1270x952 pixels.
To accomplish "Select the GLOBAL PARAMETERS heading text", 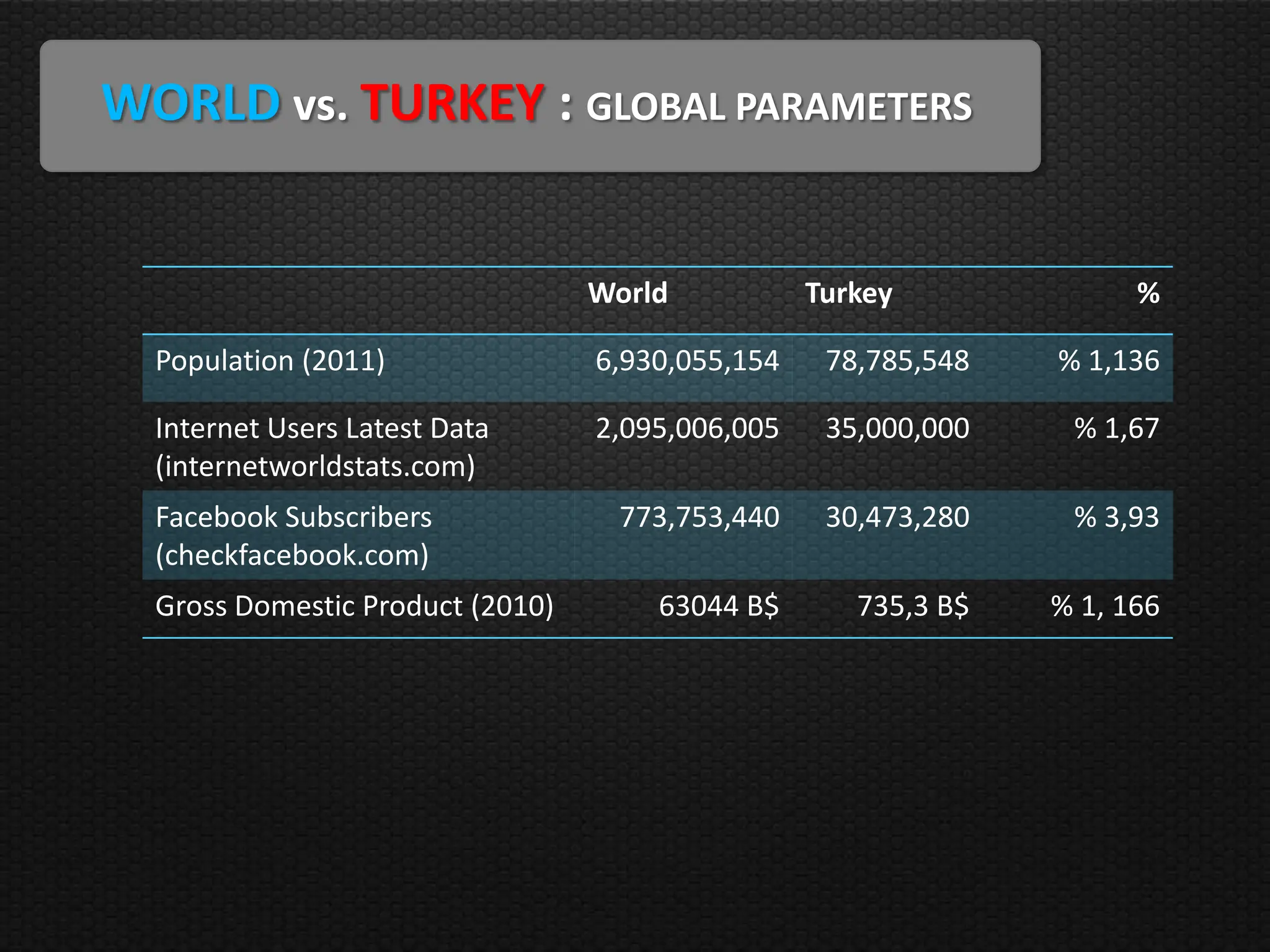I will pos(779,107).
